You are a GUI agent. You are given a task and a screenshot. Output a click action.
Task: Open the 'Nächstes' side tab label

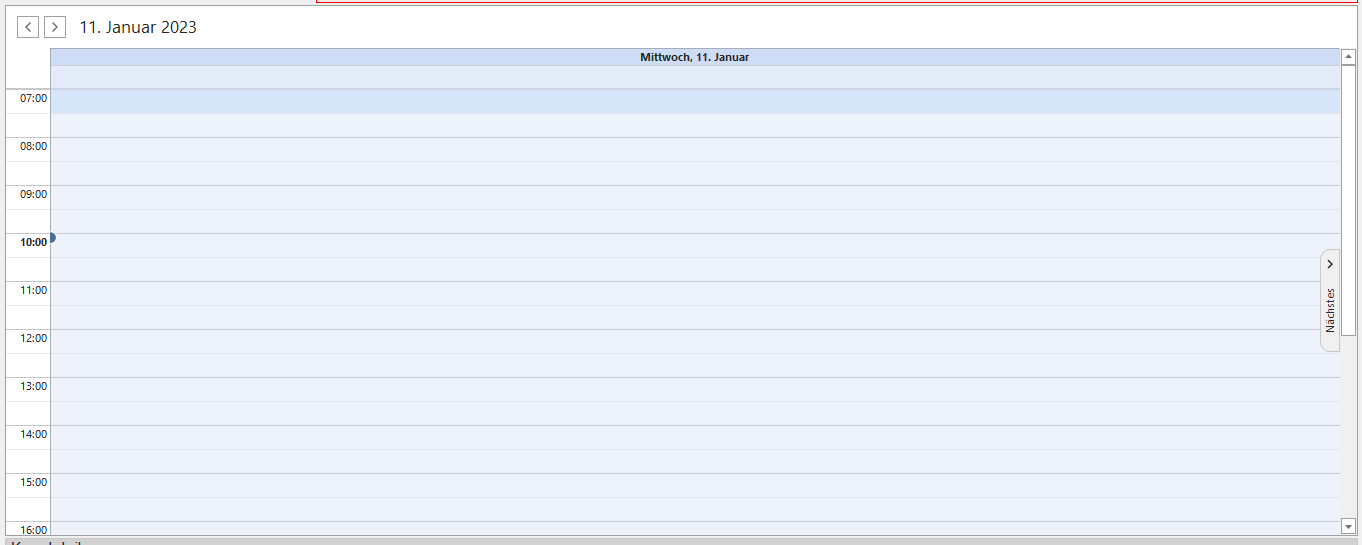pyautogui.click(x=1330, y=310)
